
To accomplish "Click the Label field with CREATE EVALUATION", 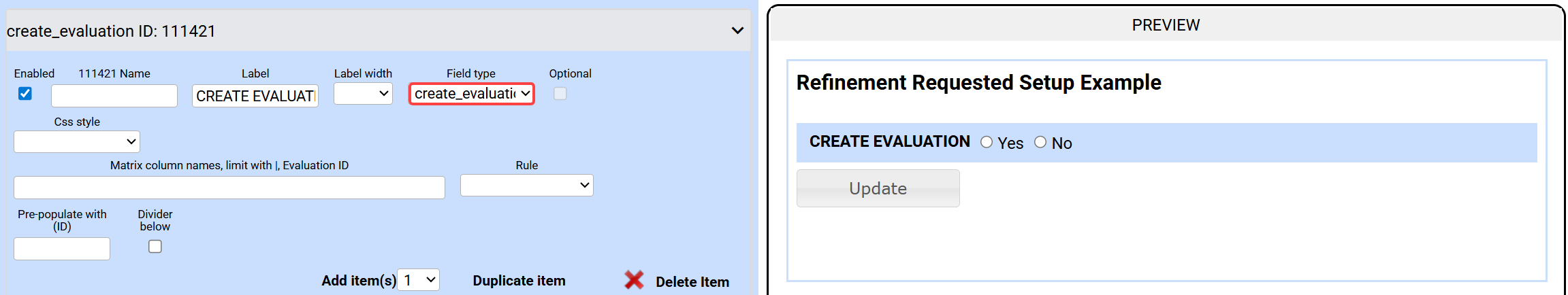I will pos(255,96).
